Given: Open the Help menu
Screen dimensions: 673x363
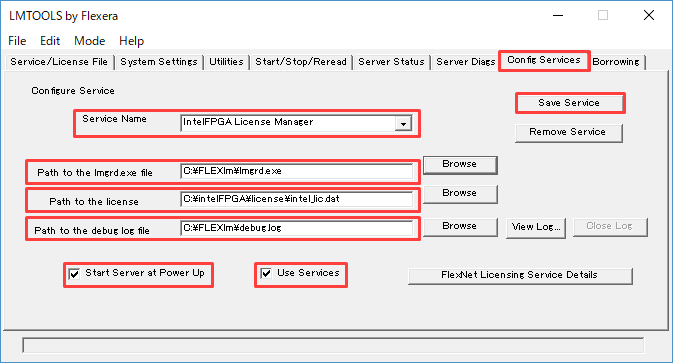Looking at the screenshot, I should 131,41.
